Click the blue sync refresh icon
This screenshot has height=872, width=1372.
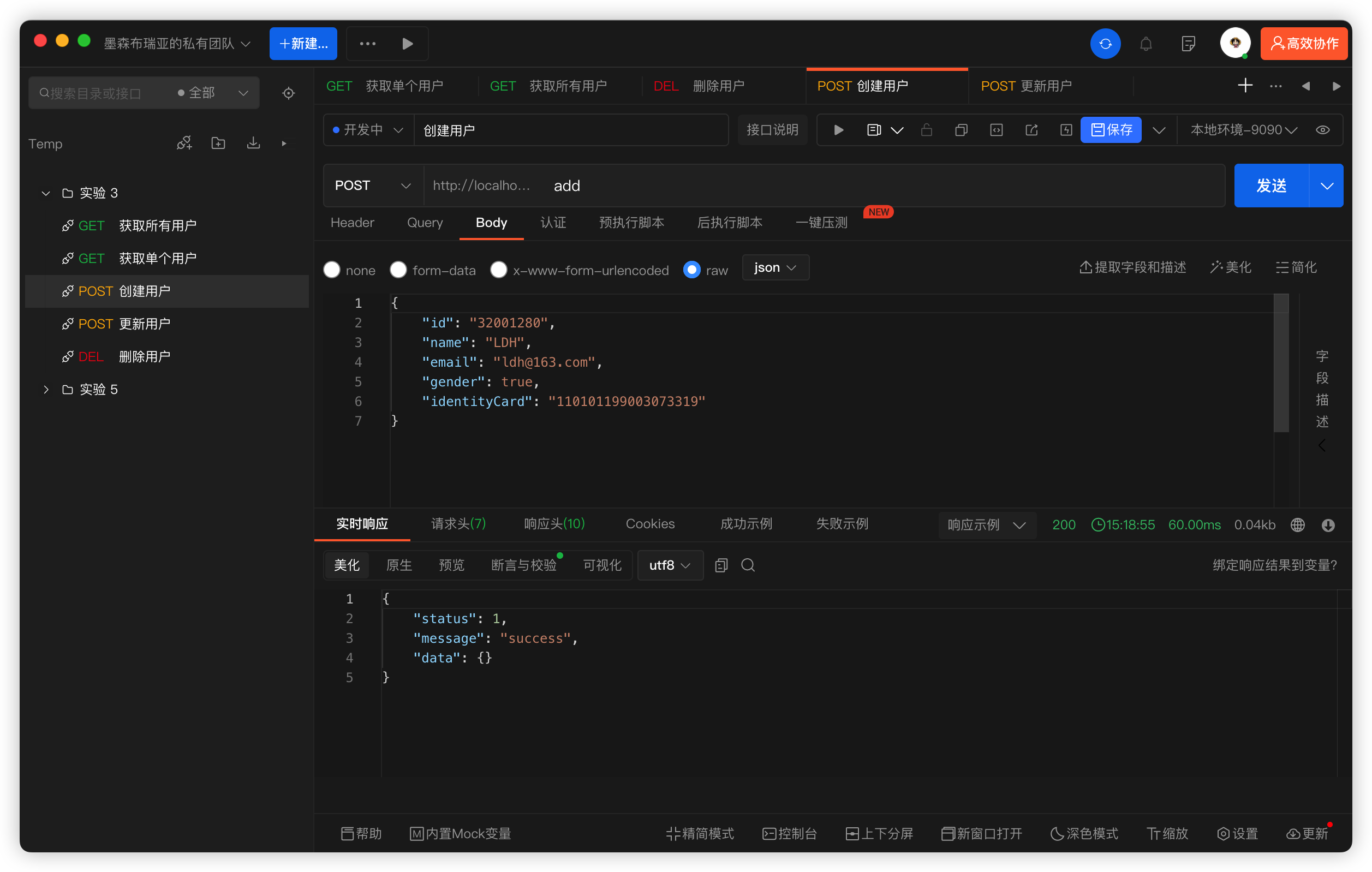tap(1105, 43)
